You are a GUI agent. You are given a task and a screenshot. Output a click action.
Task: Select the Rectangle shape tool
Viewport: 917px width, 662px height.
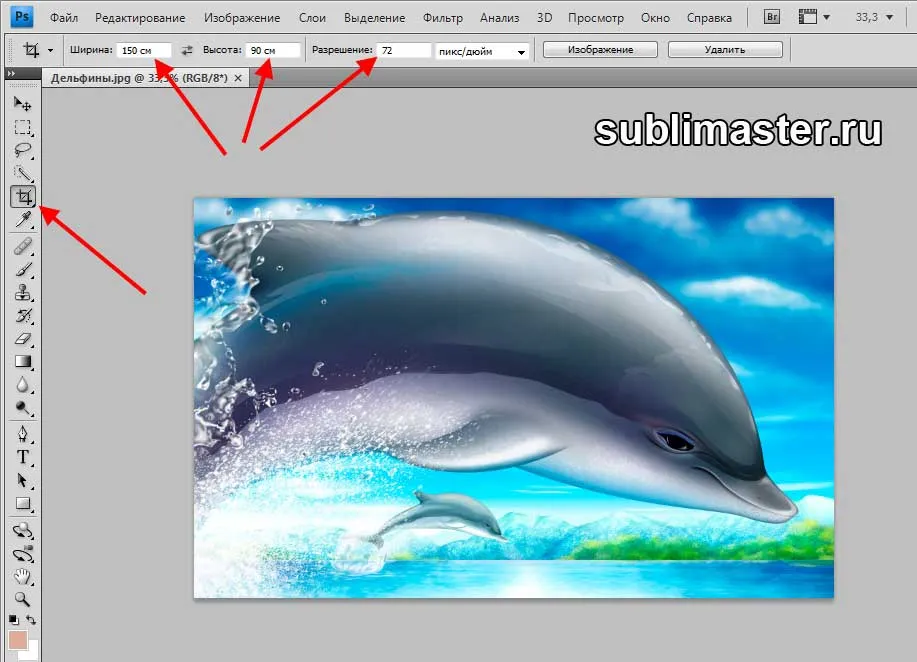click(22, 504)
